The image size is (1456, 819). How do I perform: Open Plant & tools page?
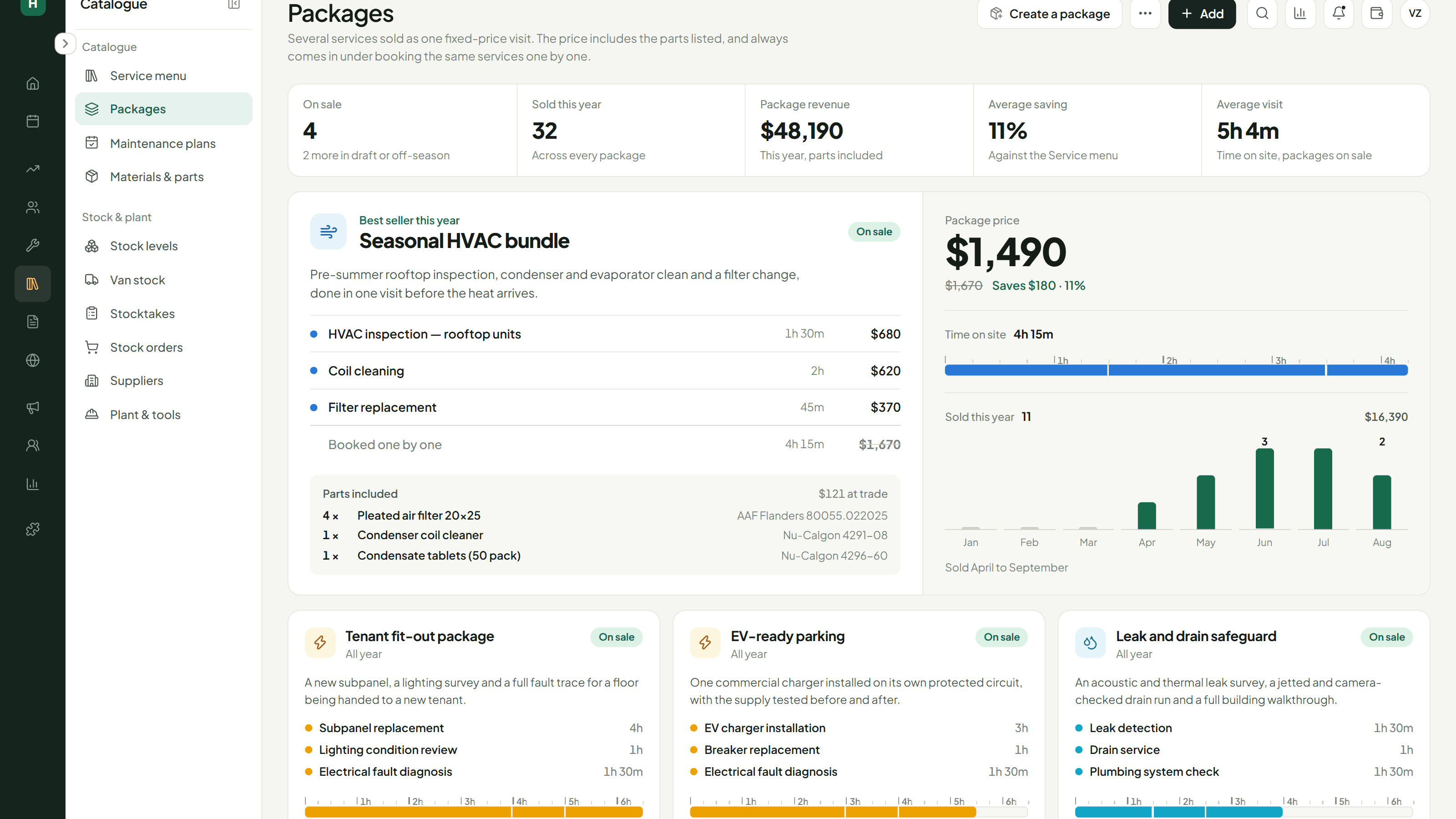tap(163, 415)
